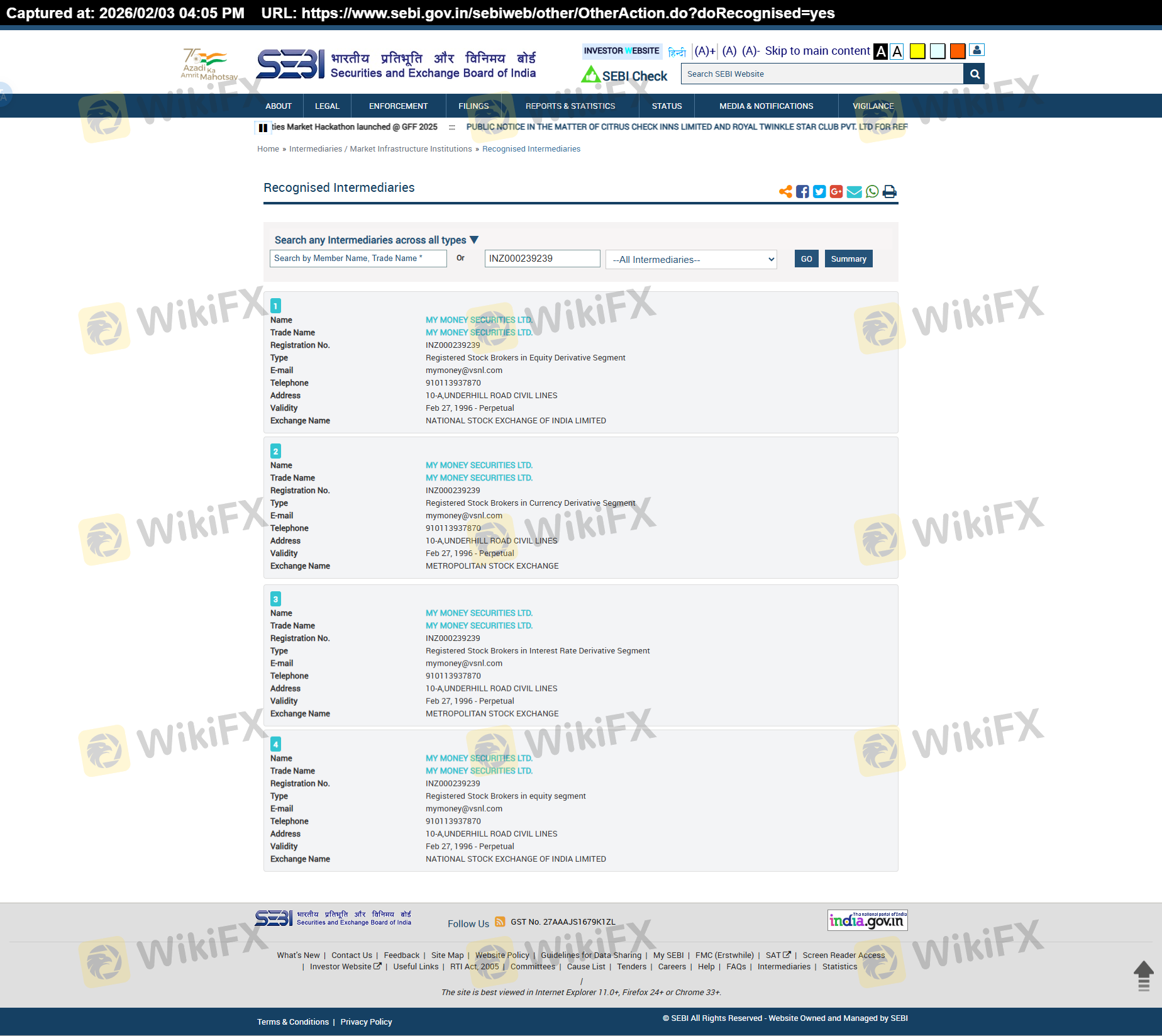The image size is (1162, 1036).
Task: Open the All Intermediaries dropdown
Action: coord(691,260)
